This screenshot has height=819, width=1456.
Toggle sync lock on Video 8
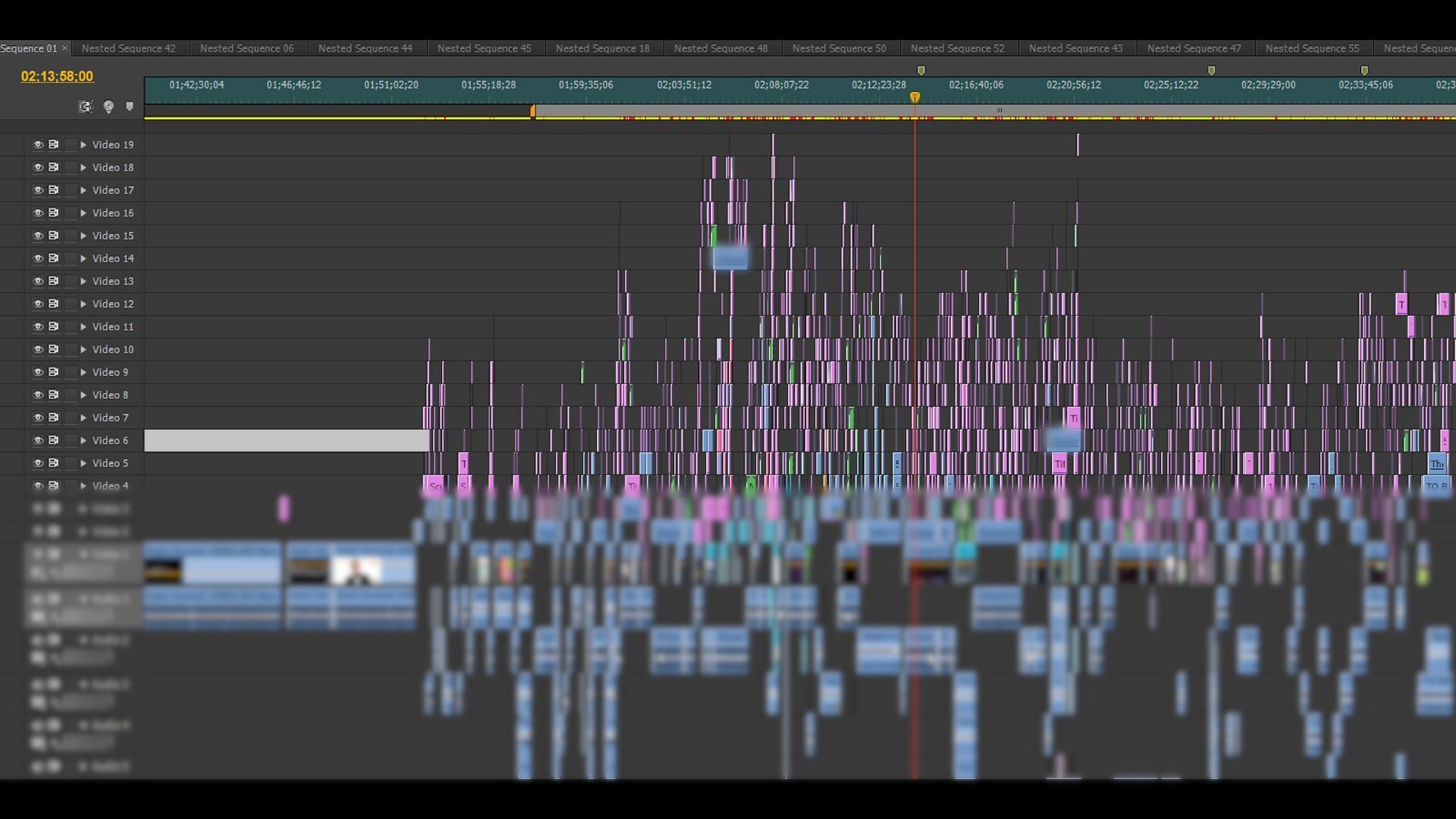54,395
